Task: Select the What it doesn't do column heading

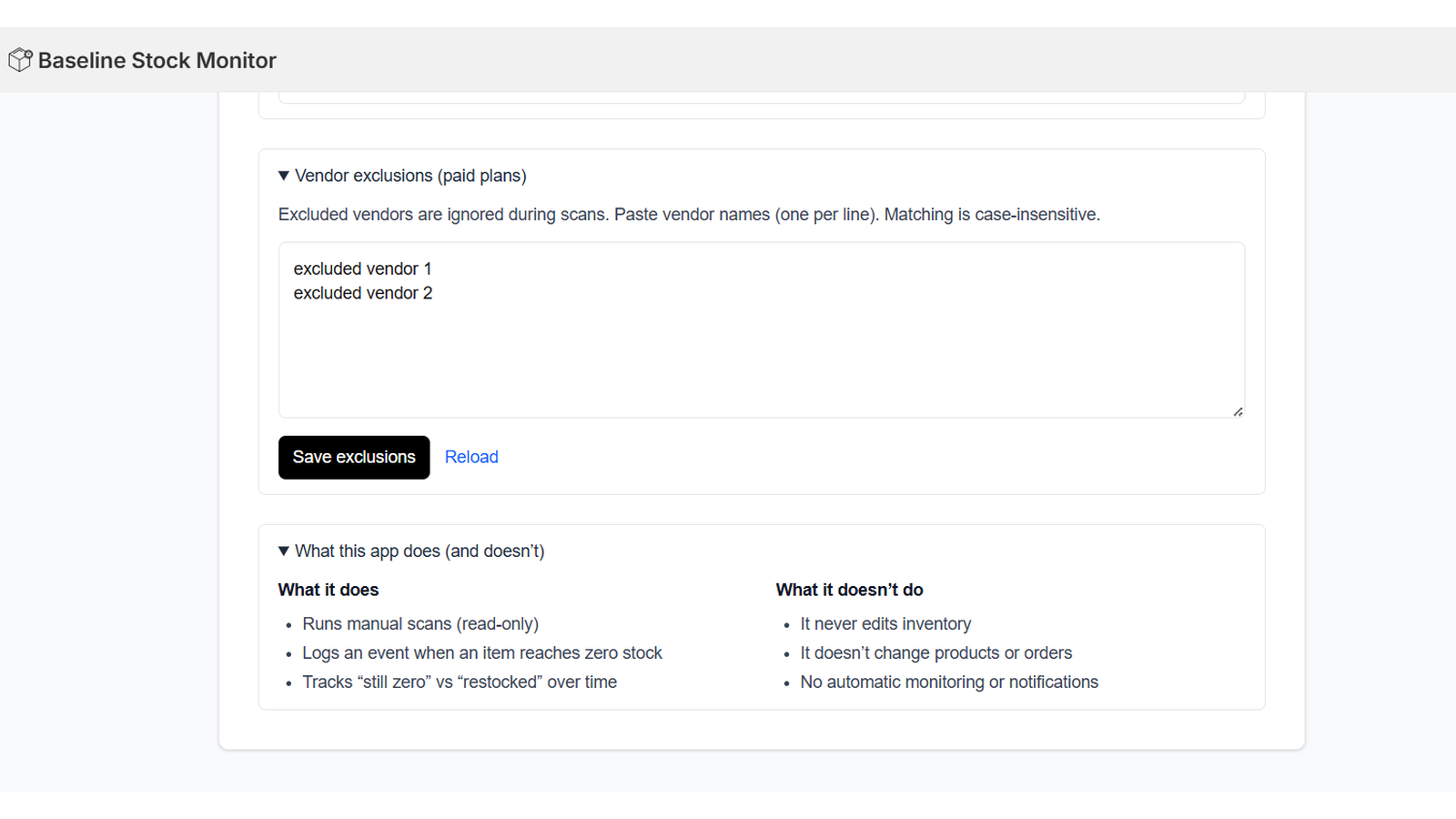Action: tap(849, 590)
